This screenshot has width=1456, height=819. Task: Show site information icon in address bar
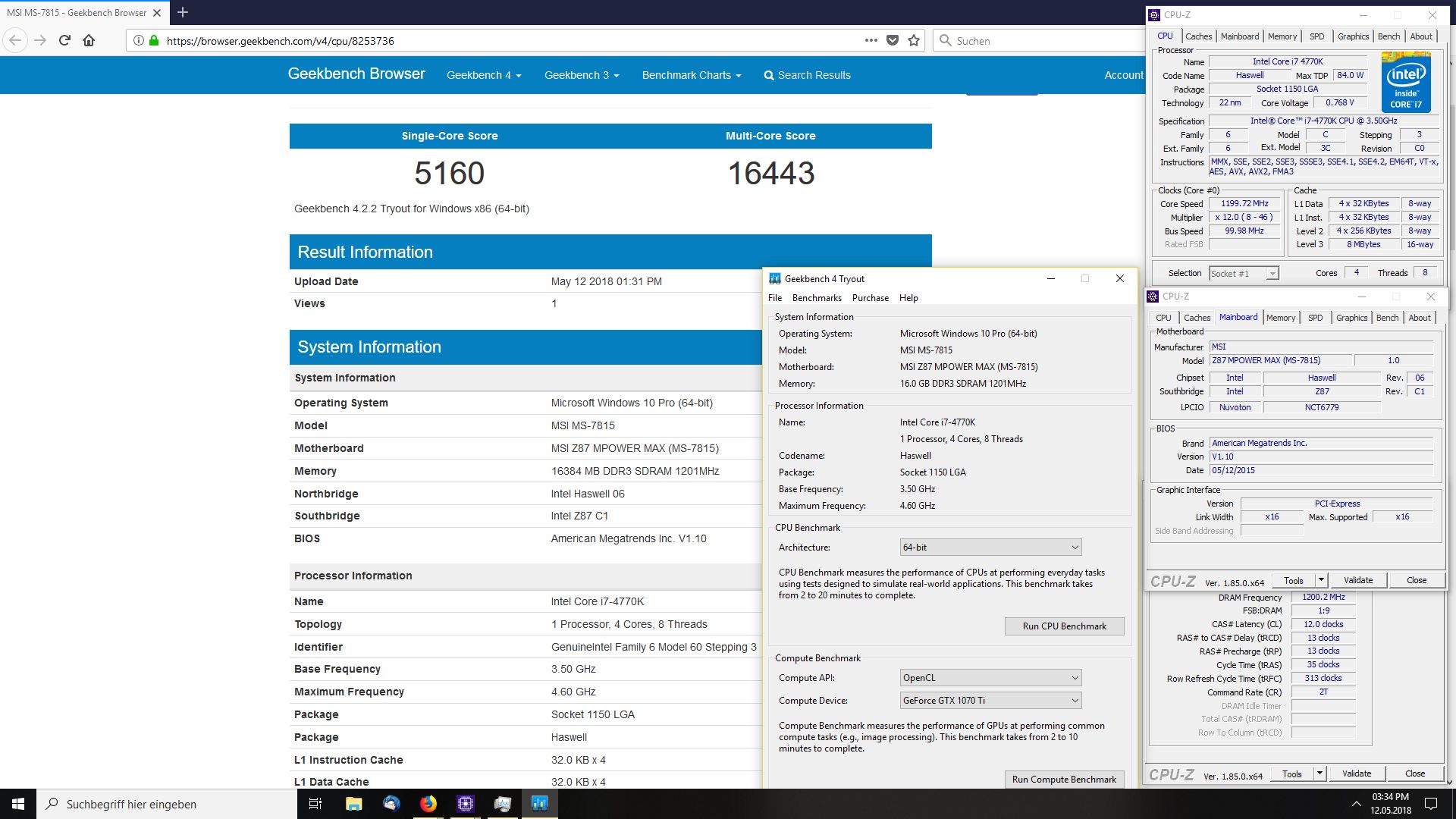[138, 40]
